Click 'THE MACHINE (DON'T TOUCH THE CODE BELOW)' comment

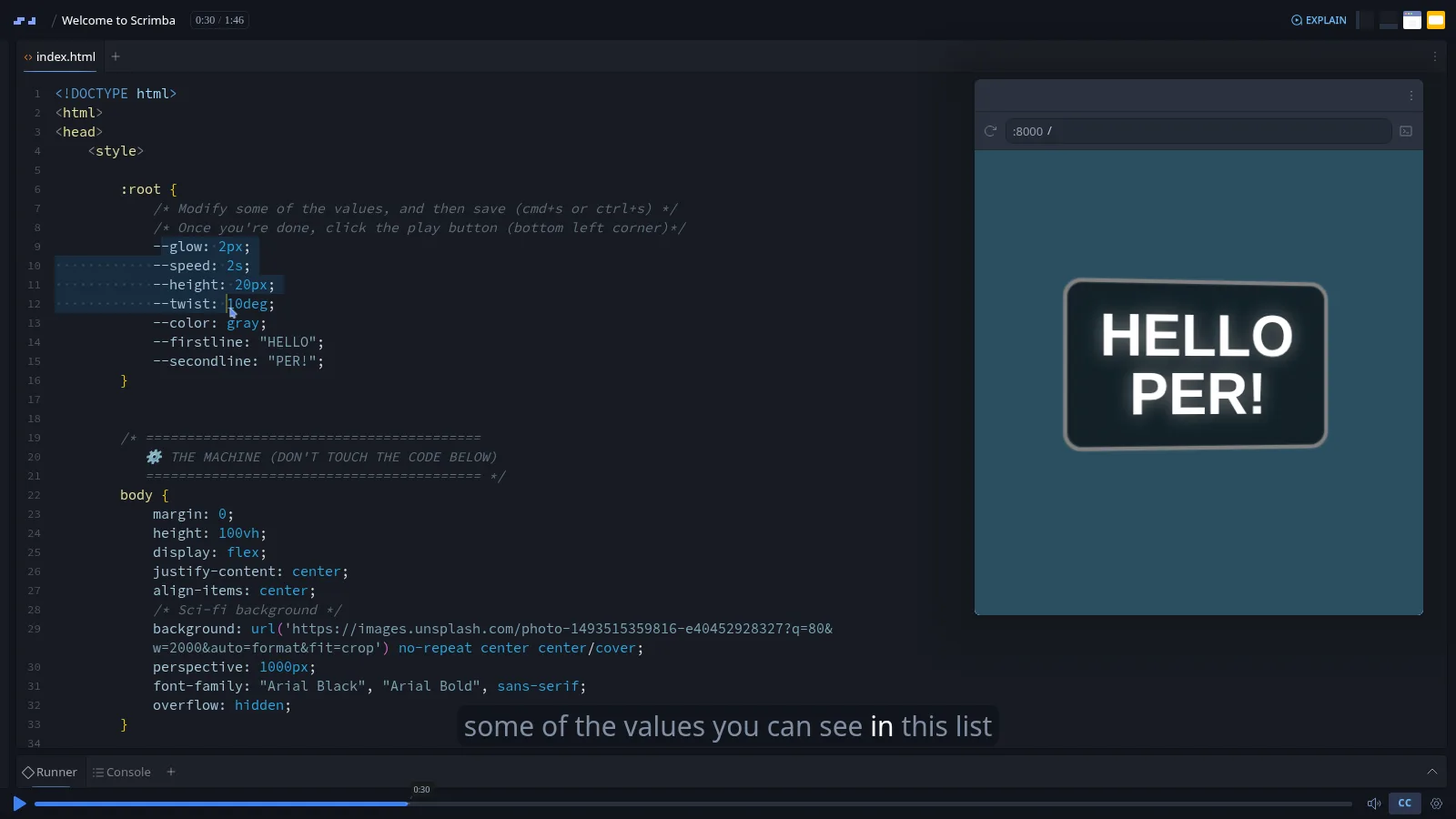(333, 457)
